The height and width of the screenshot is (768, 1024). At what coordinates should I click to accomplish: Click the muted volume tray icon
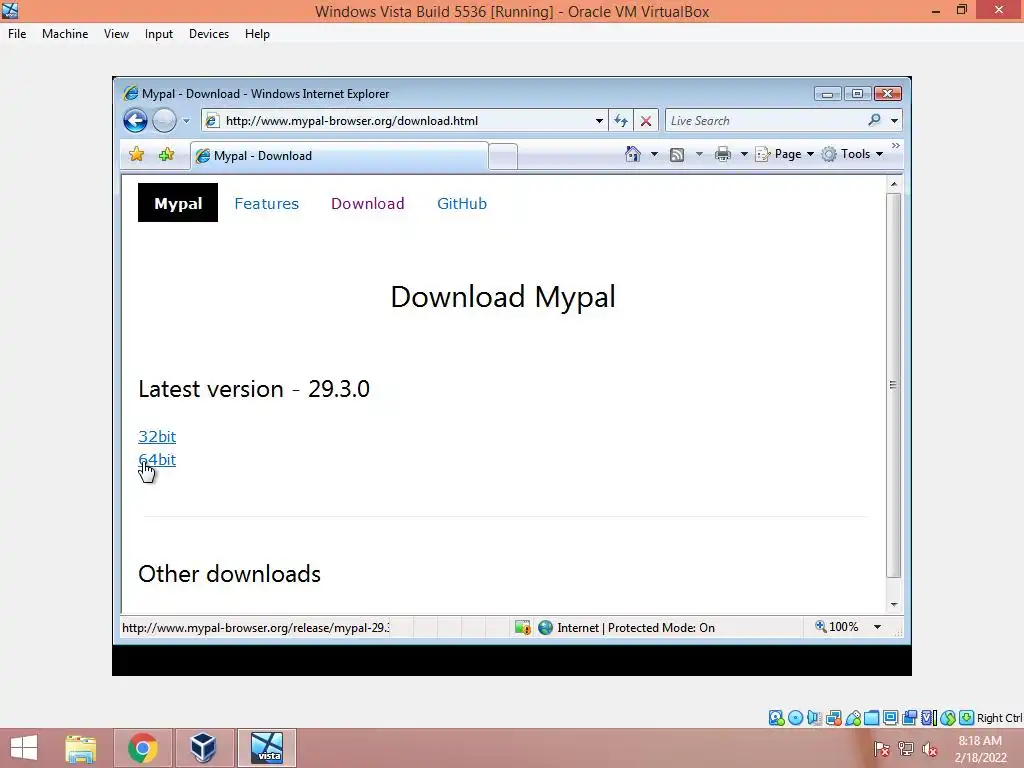[929, 749]
